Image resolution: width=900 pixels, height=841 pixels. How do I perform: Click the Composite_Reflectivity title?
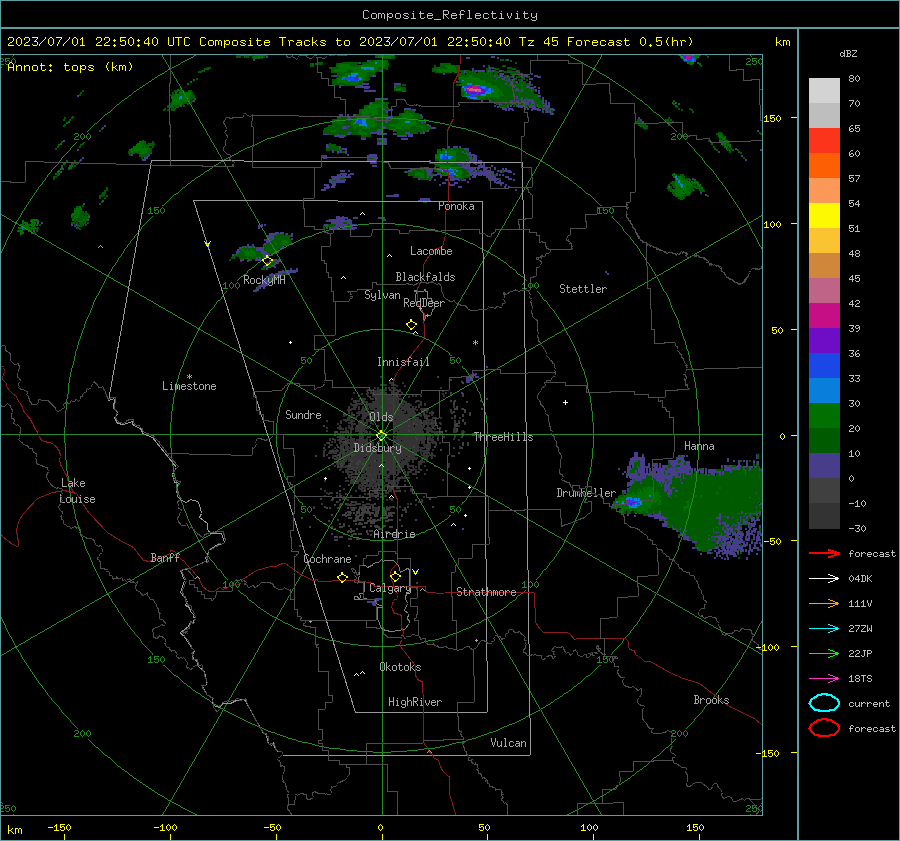click(x=449, y=15)
